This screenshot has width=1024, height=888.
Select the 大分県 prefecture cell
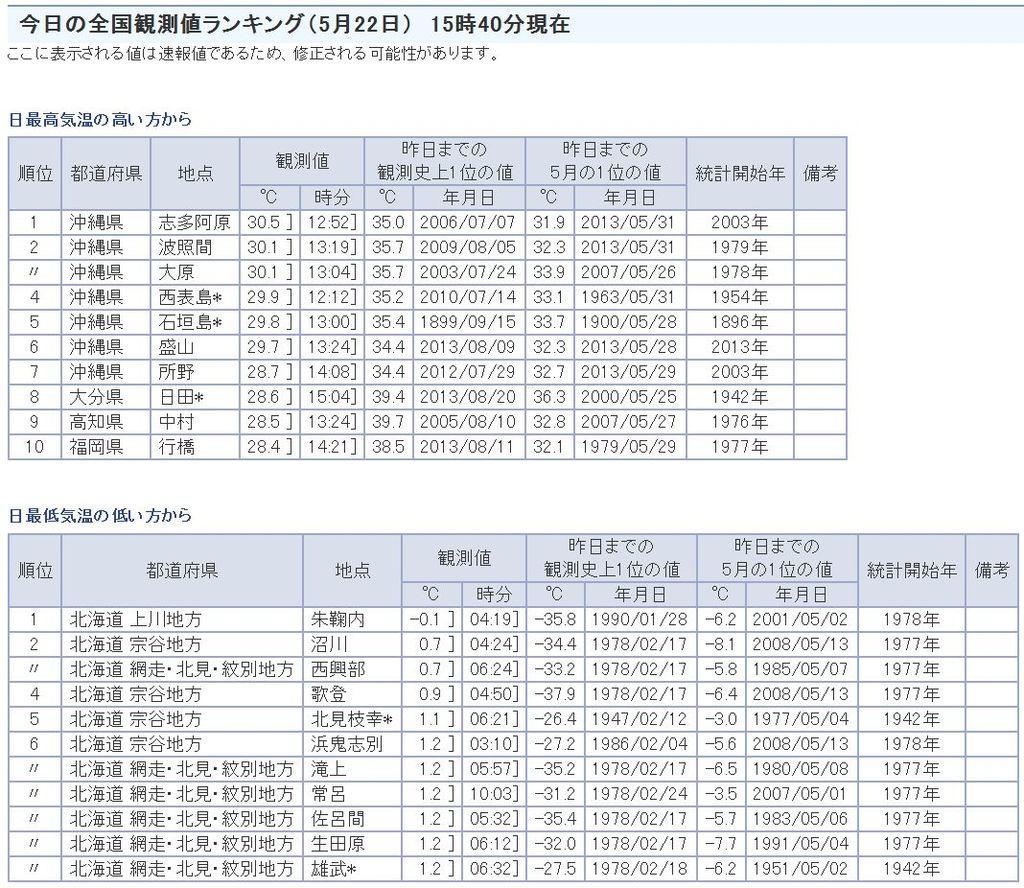click(97, 397)
